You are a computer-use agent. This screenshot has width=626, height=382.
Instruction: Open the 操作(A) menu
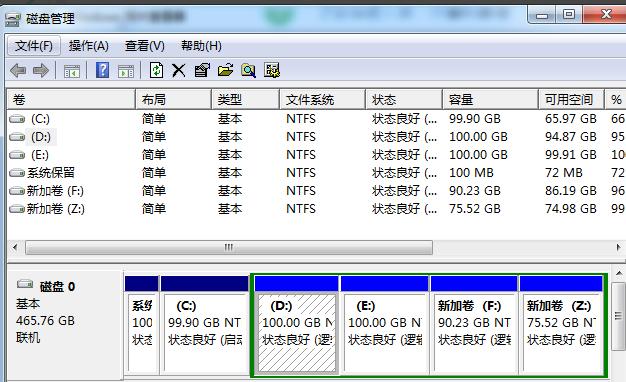[89, 46]
